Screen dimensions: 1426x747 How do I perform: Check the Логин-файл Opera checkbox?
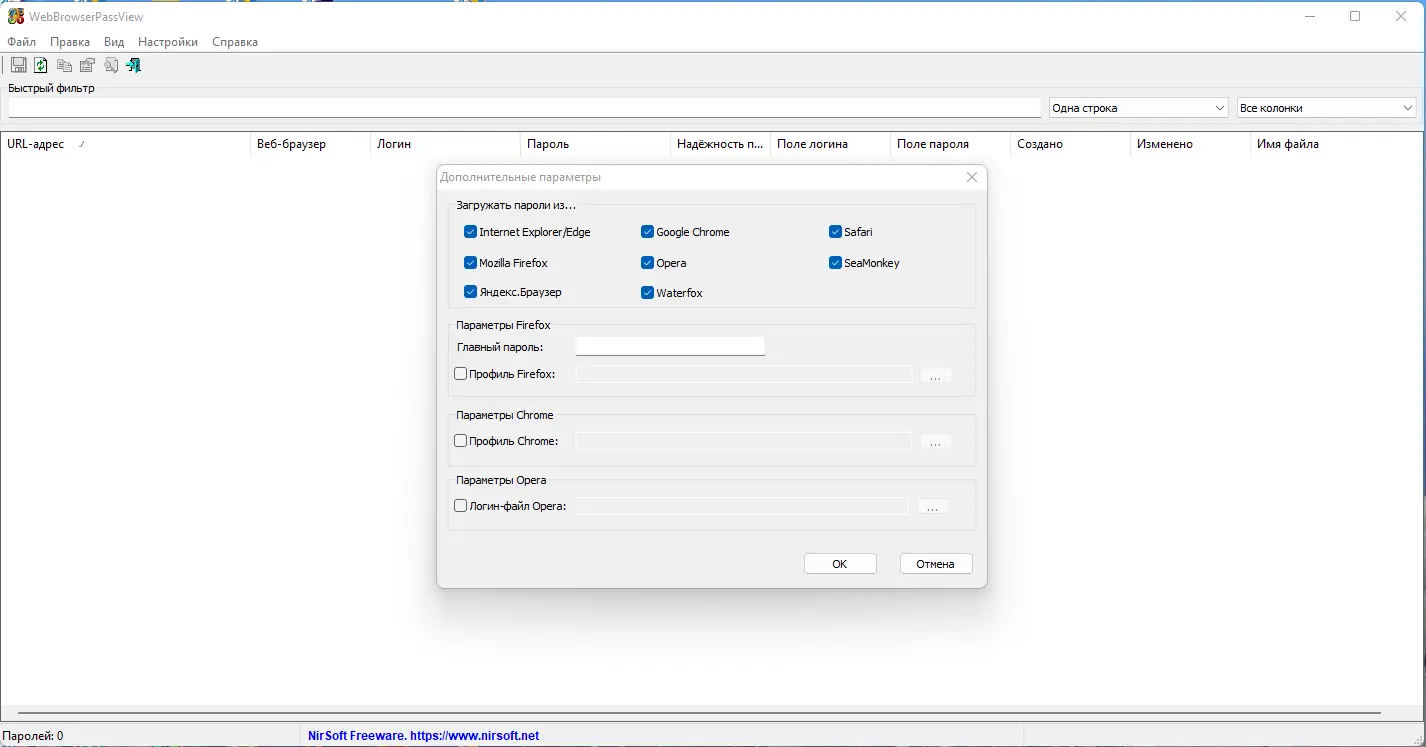461,506
